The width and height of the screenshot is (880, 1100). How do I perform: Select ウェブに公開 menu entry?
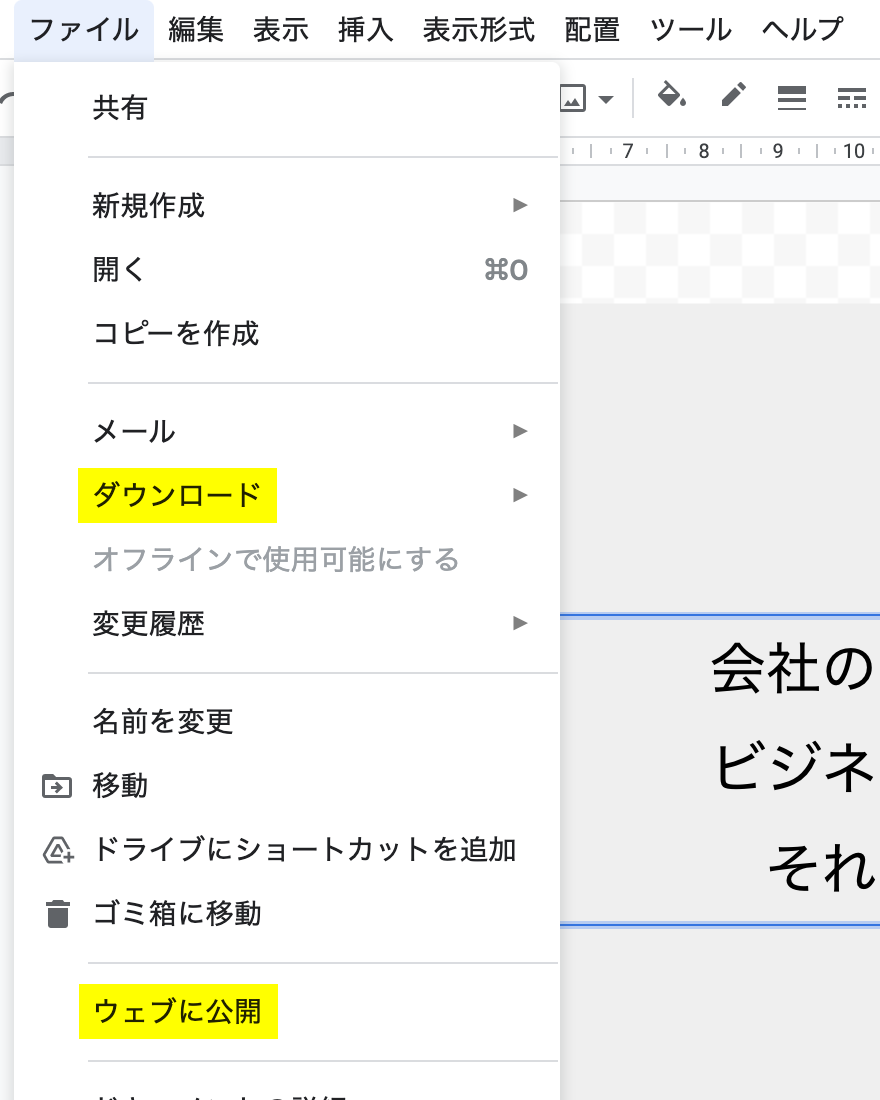point(178,1012)
